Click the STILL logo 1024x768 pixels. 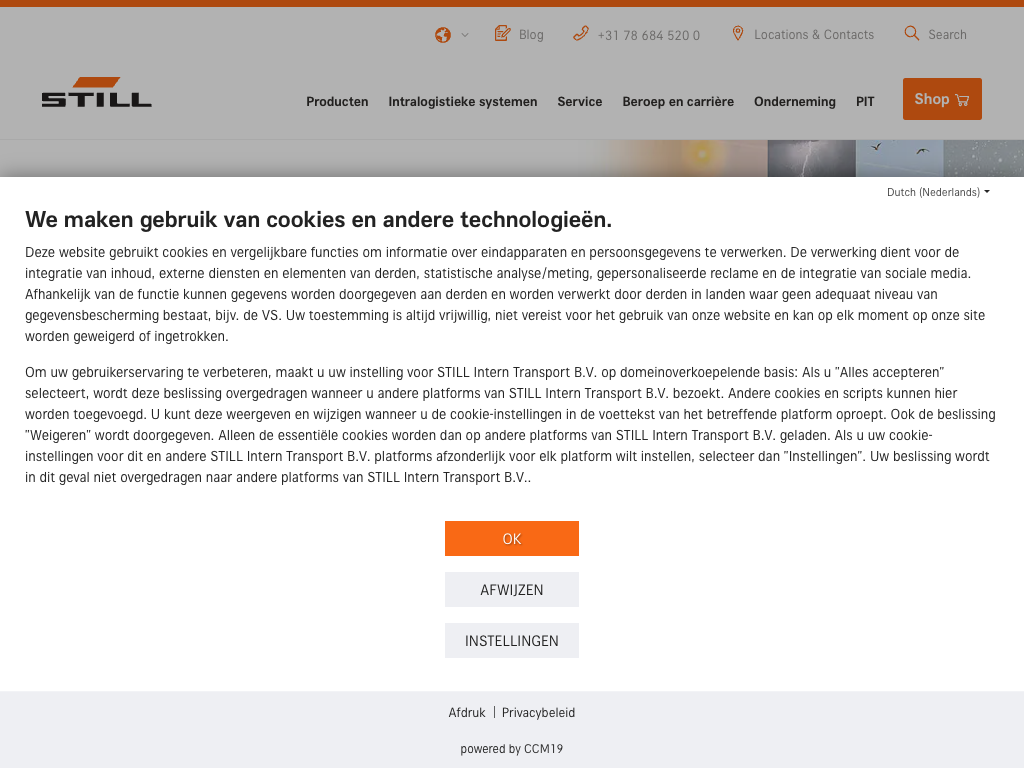97,92
